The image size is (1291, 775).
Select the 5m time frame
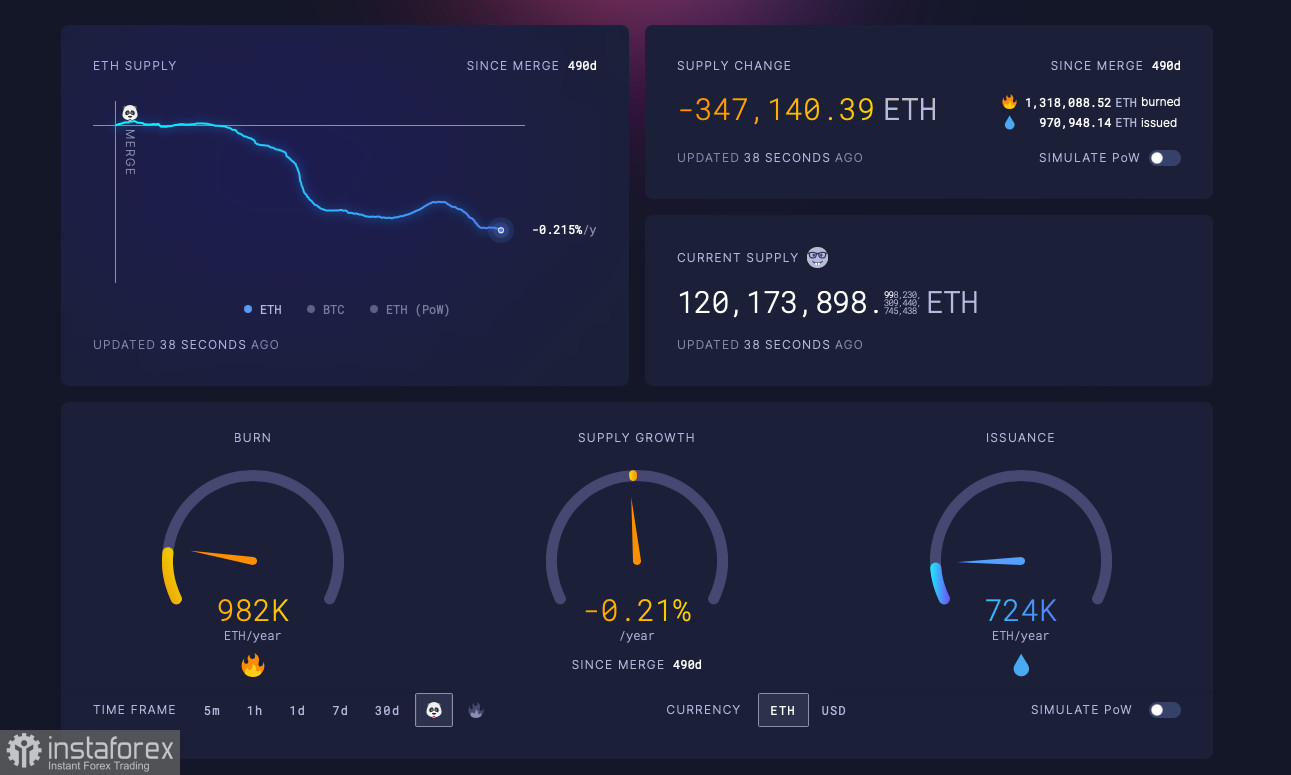click(212, 711)
